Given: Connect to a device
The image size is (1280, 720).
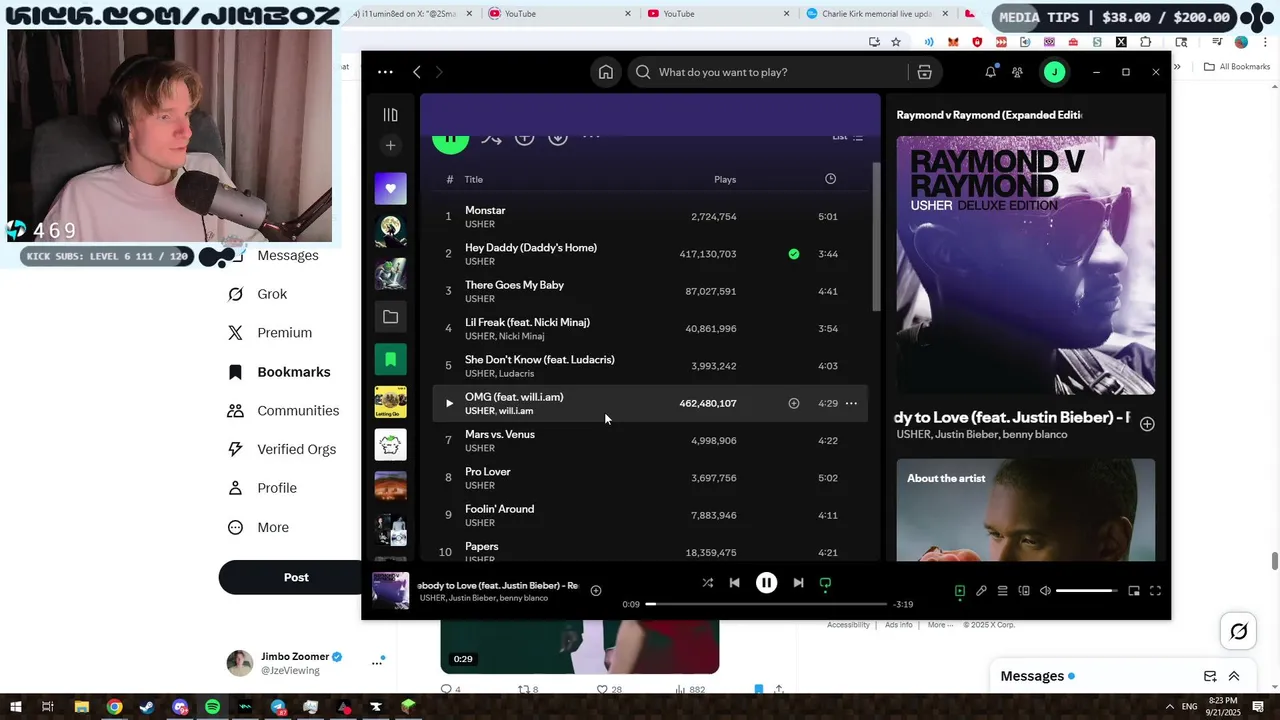Looking at the screenshot, I should pyautogui.click(x=1024, y=591).
